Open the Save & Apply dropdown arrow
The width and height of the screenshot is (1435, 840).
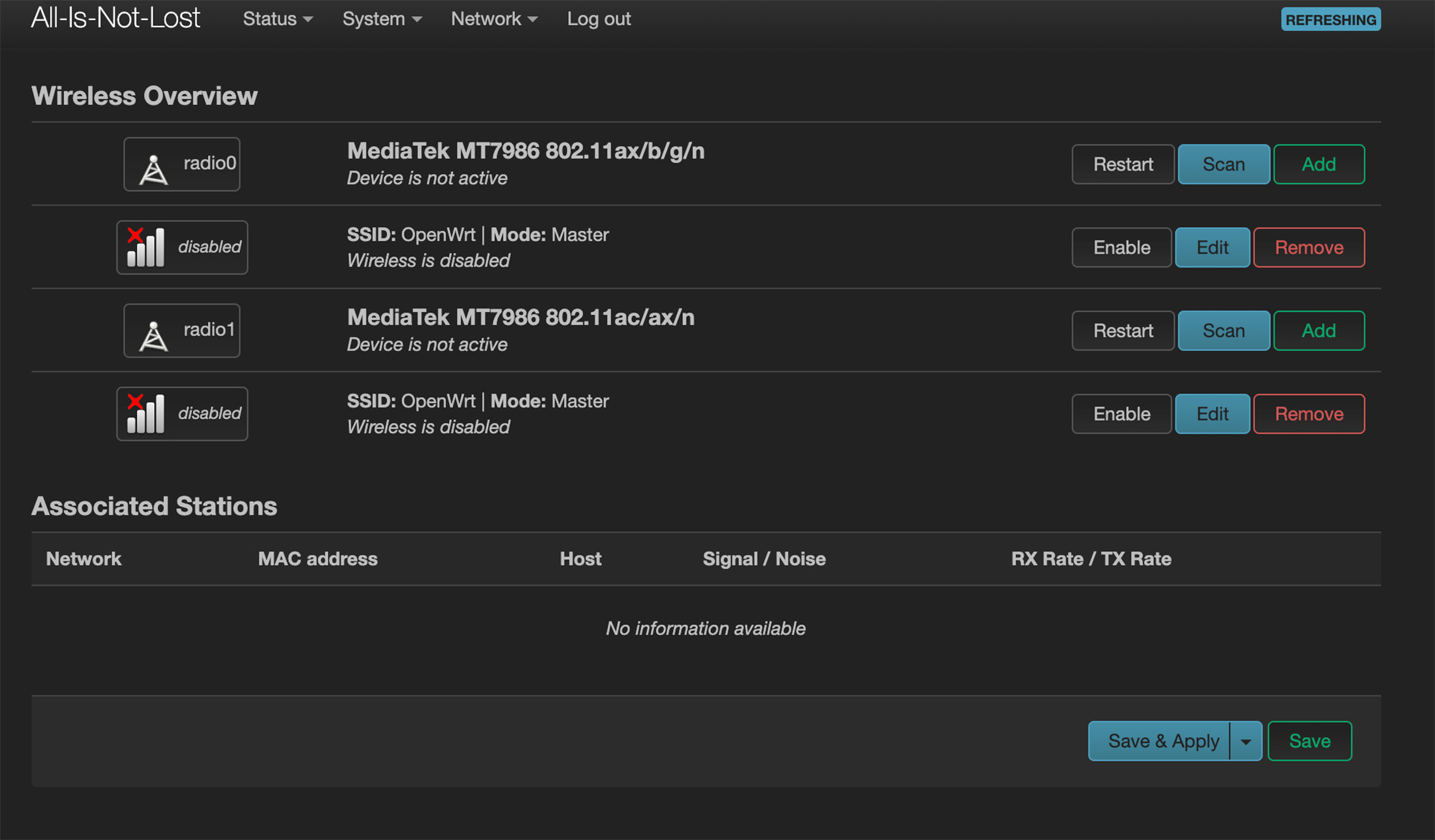[1246, 741]
